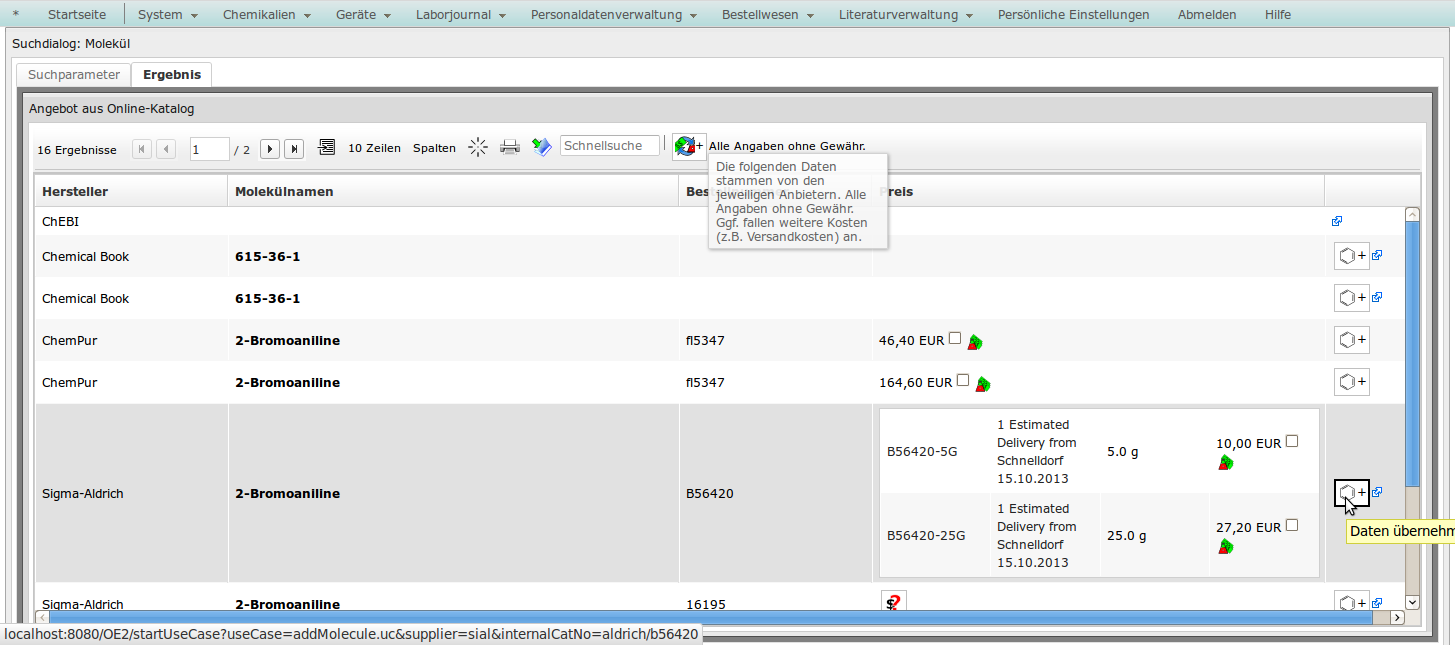Go to Startseite

click(77, 15)
